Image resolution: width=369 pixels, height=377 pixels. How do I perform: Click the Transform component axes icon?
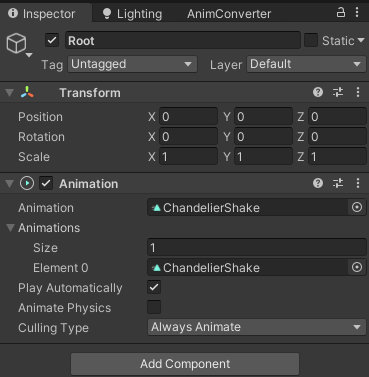27,92
